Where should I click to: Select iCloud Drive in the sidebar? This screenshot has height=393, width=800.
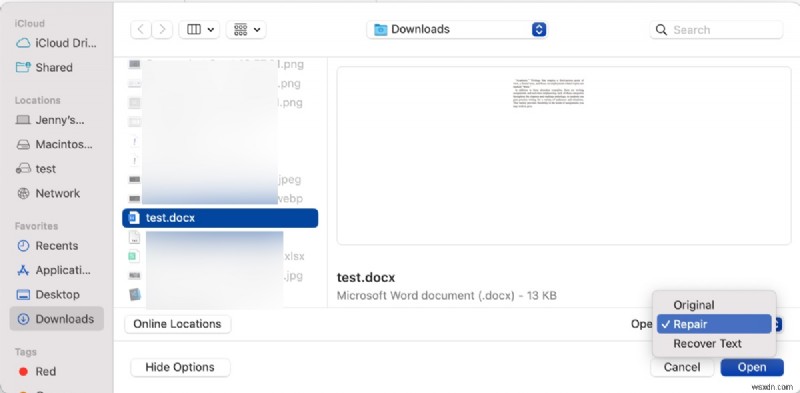point(56,43)
